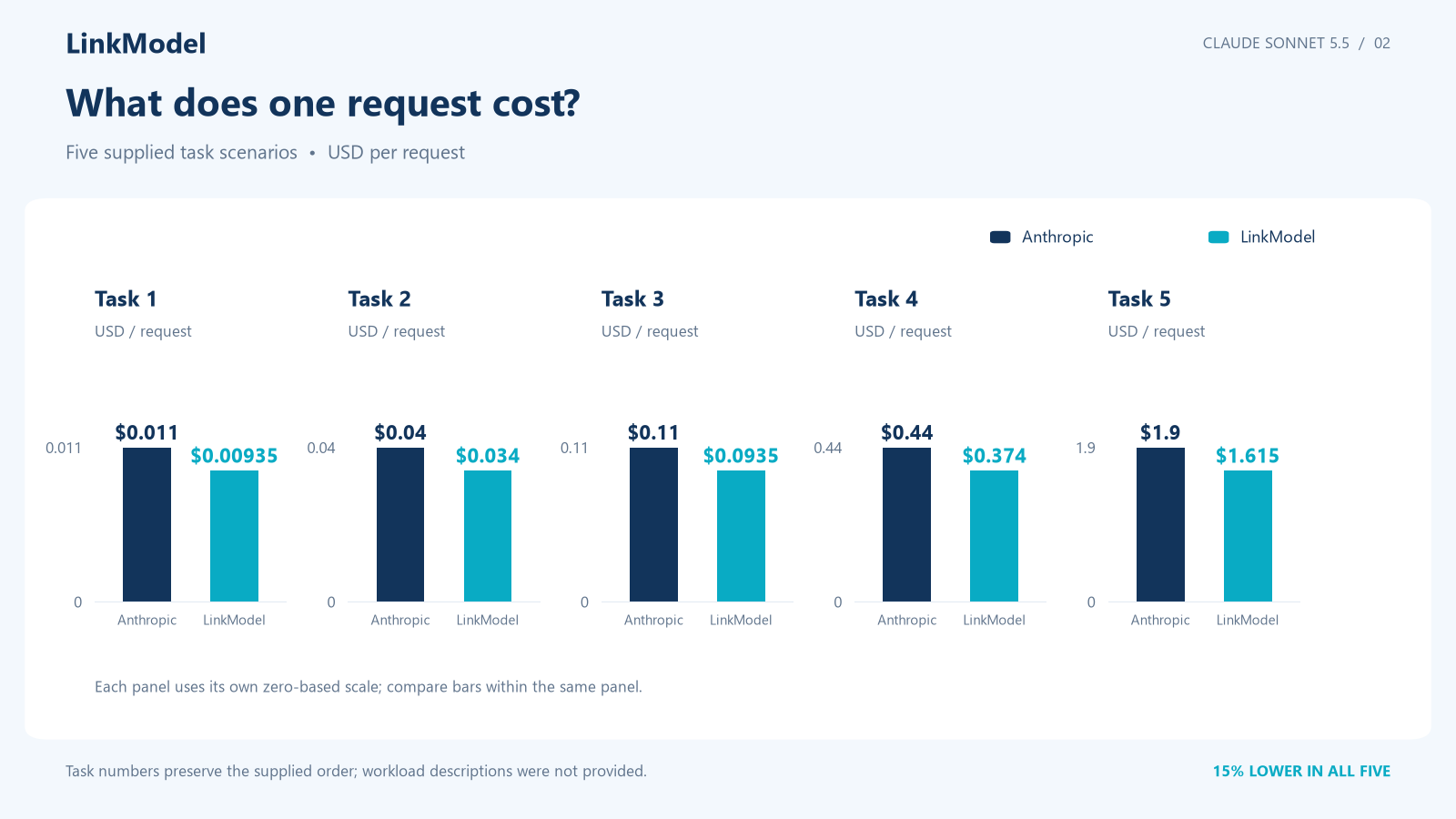Click the Task 1 Anthropic bar
The width and height of the screenshot is (1456, 819).
coord(147,525)
